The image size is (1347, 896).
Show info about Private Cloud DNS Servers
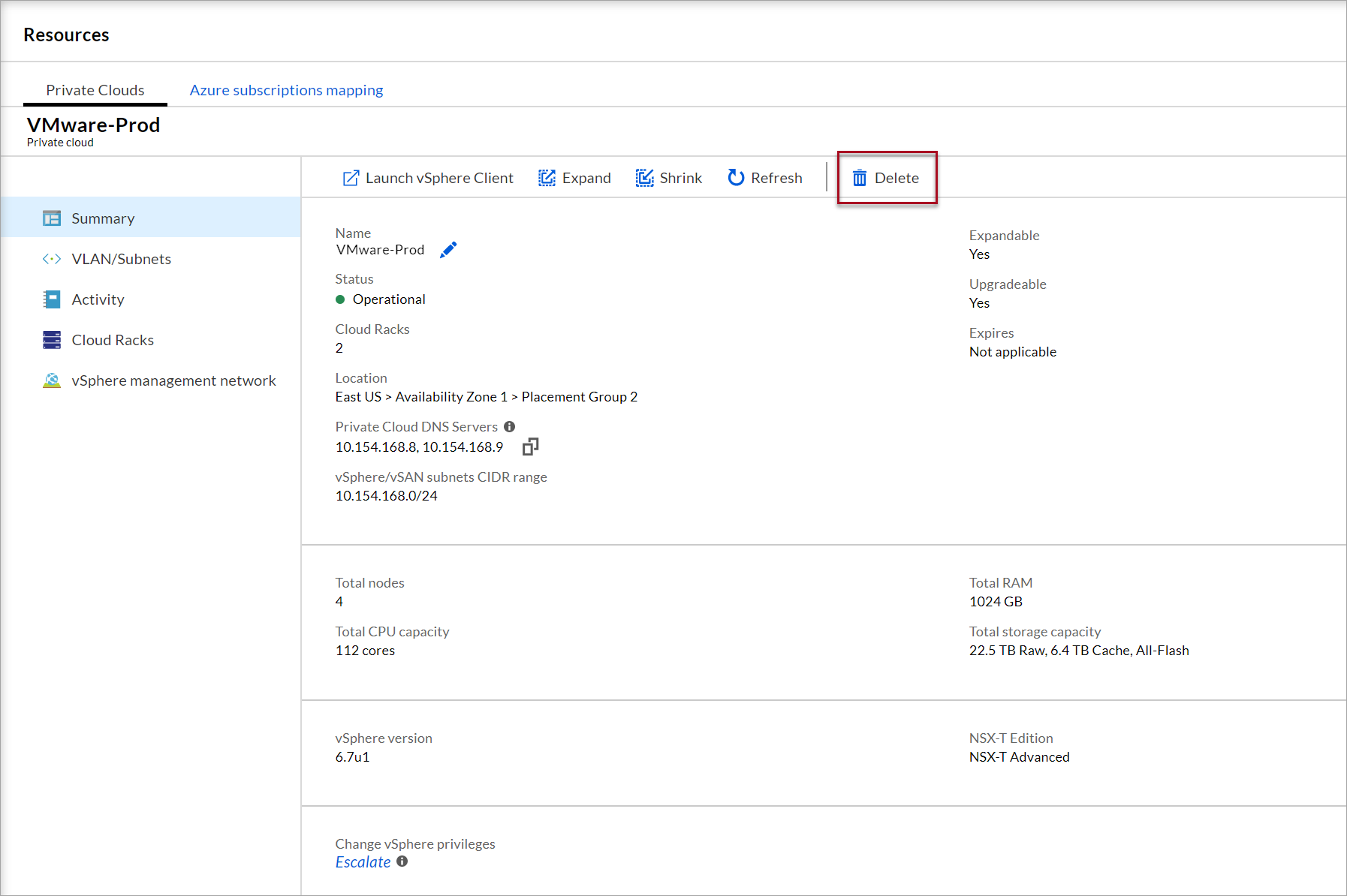[510, 427]
